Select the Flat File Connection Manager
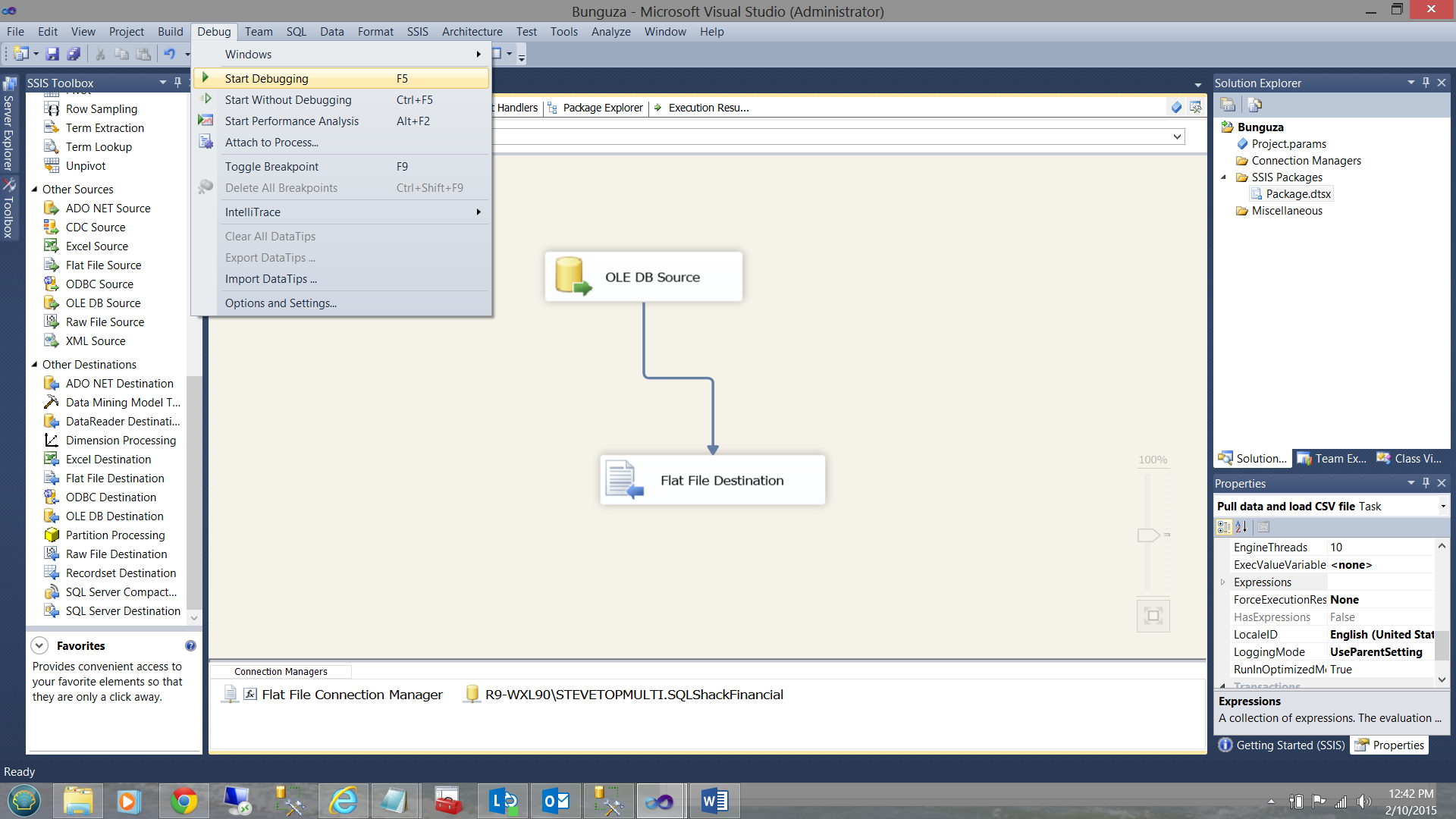The width and height of the screenshot is (1456, 819). (352, 695)
